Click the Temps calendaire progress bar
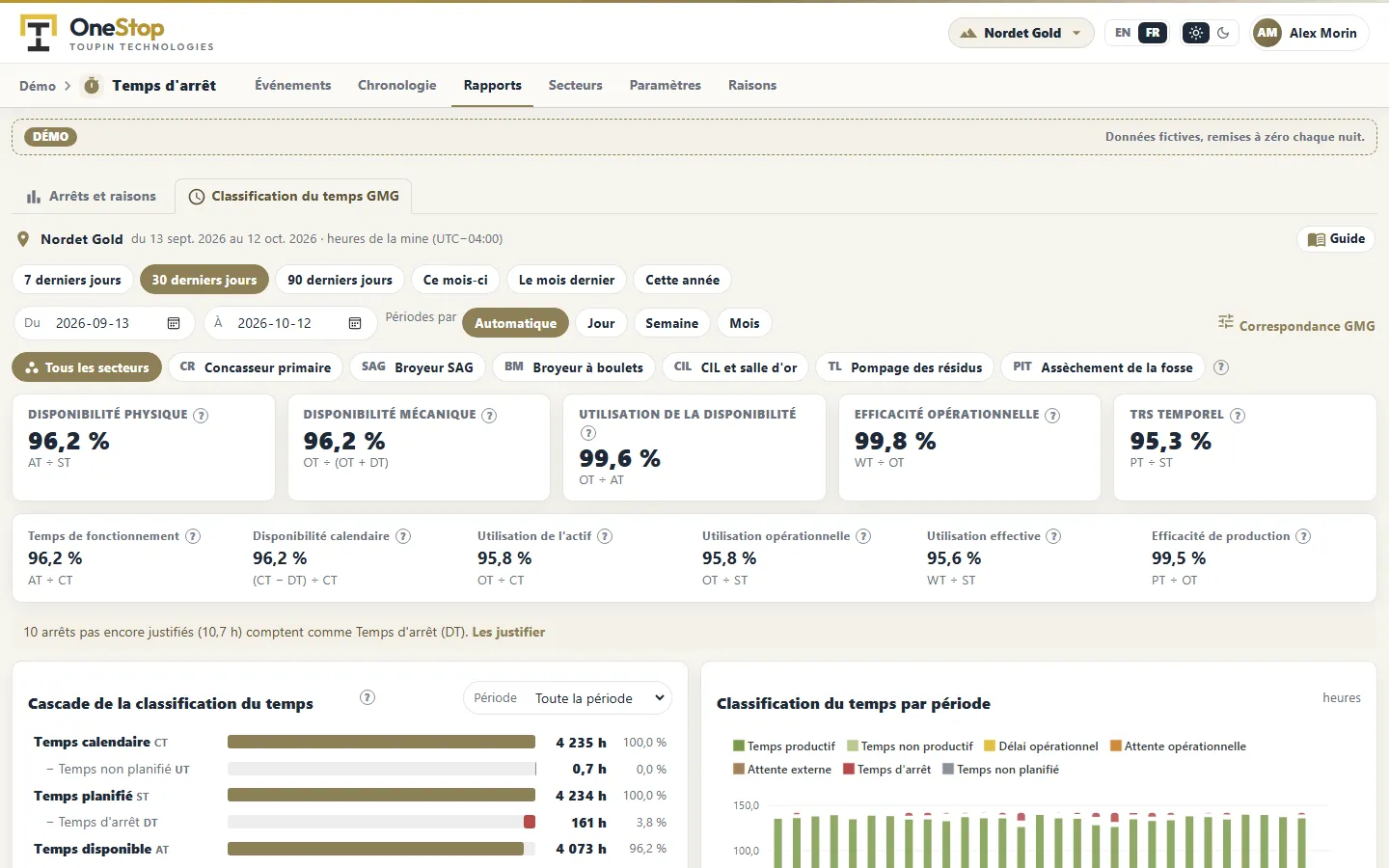Viewport: 1389px width, 868px height. (x=381, y=742)
